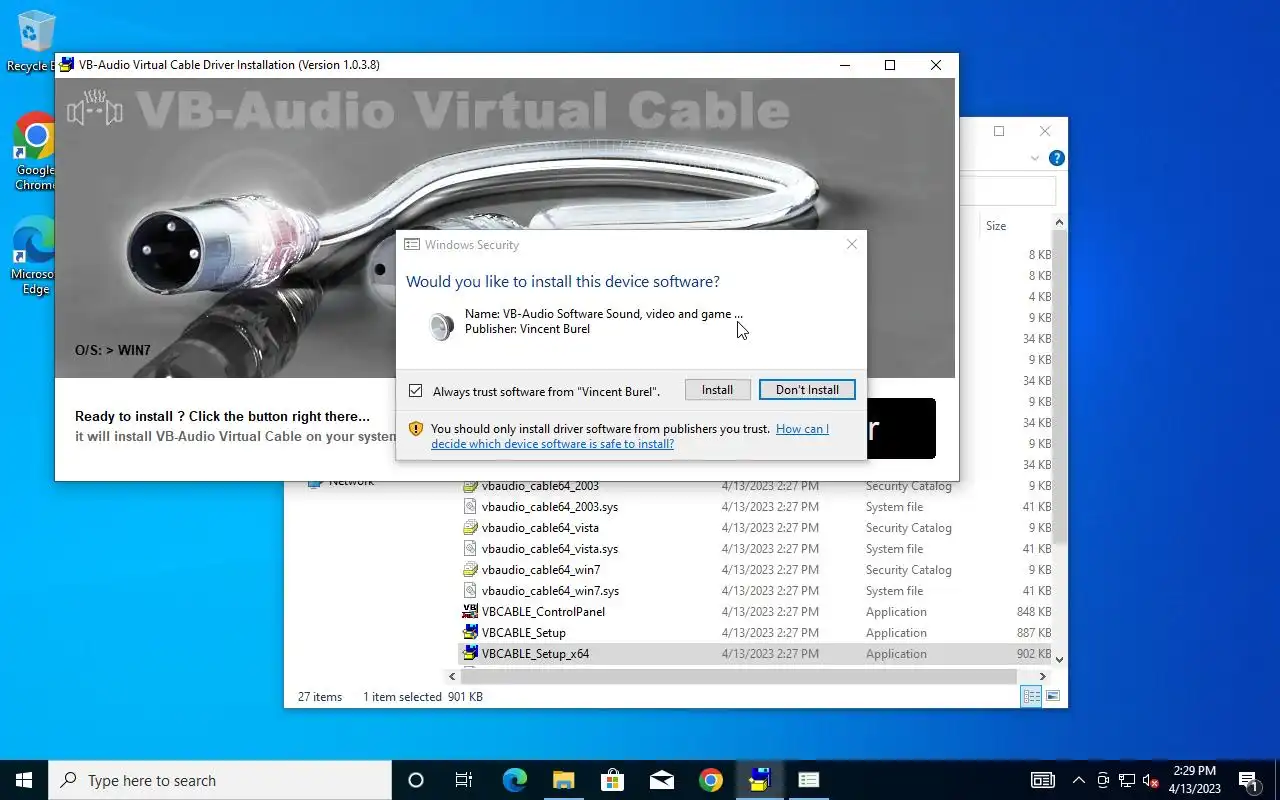Show hidden icons in system tray

click(1079, 780)
